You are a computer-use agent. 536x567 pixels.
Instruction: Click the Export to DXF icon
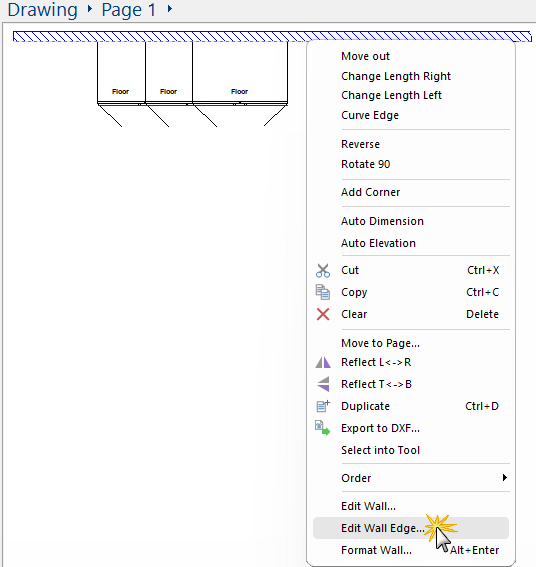[x=322, y=428]
